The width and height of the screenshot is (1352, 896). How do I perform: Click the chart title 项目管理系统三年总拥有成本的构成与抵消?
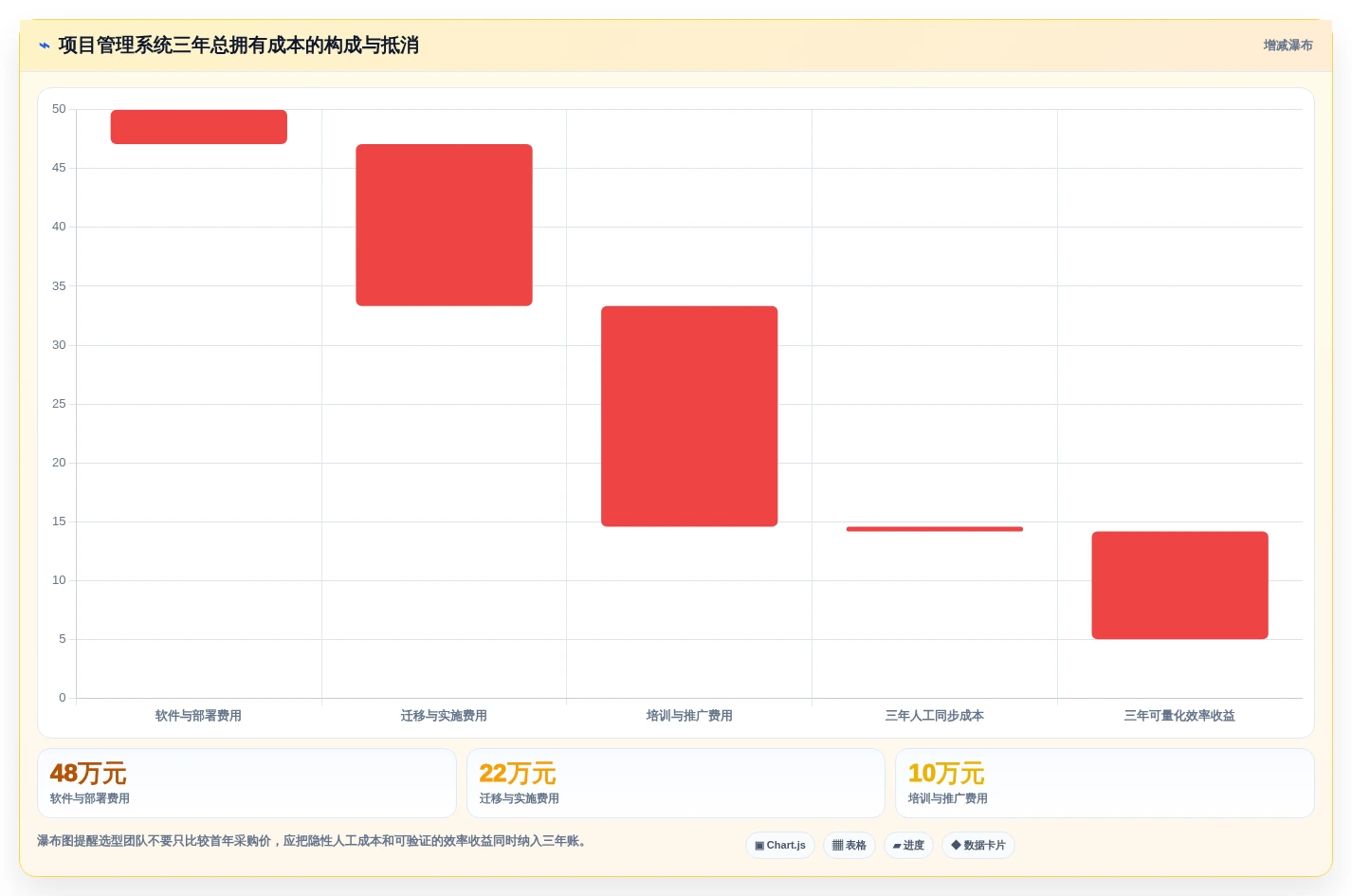click(x=239, y=46)
